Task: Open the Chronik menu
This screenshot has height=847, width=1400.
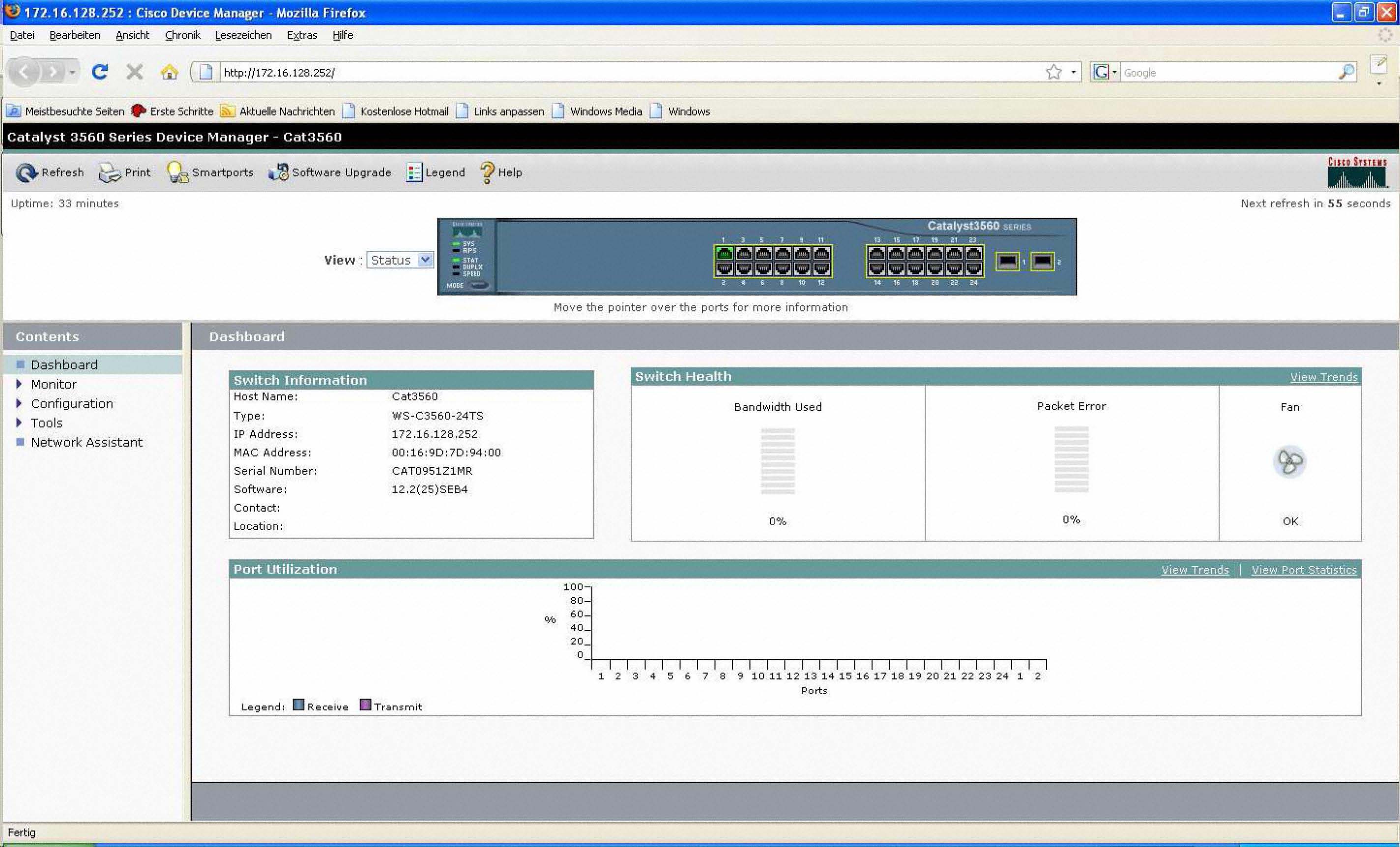Action: pyautogui.click(x=182, y=35)
